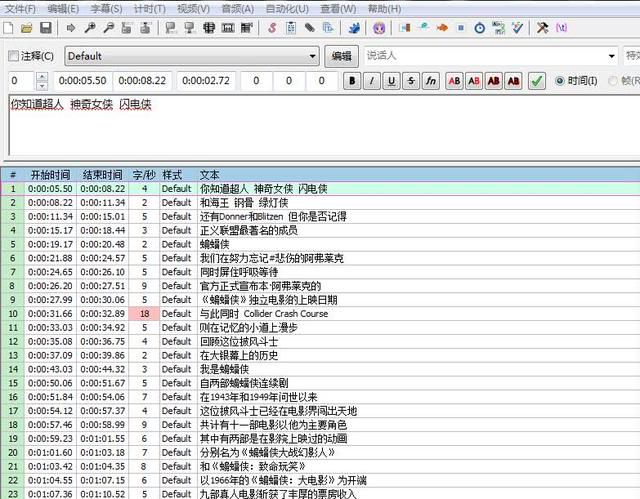Cycle the override tag hiding mode
The width and height of the screenshot is (640, 499).
click(x=562, y=28)
